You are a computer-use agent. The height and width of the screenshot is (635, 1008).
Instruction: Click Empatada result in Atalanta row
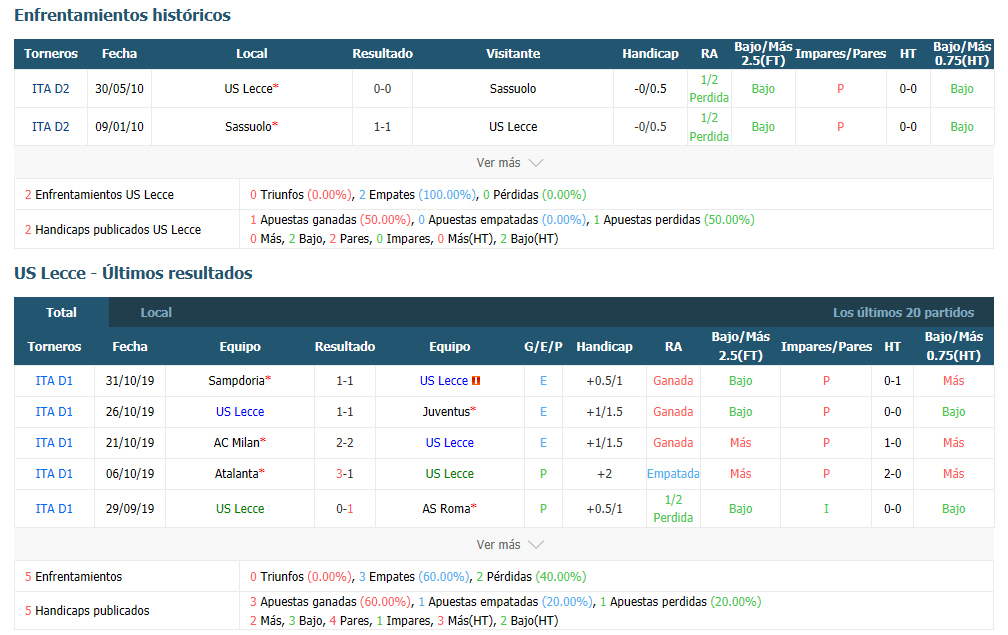pos(673,473)
